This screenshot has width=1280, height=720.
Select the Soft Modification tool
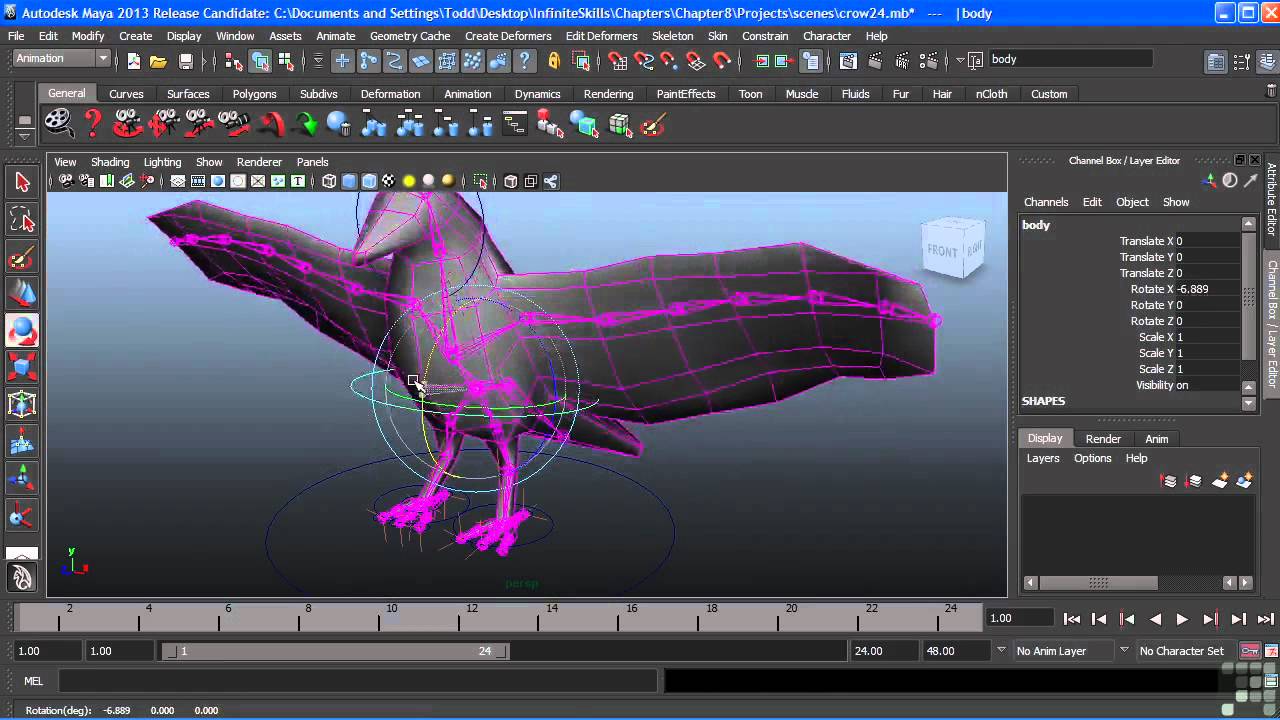pyautogui.click(x=22, y=442)
